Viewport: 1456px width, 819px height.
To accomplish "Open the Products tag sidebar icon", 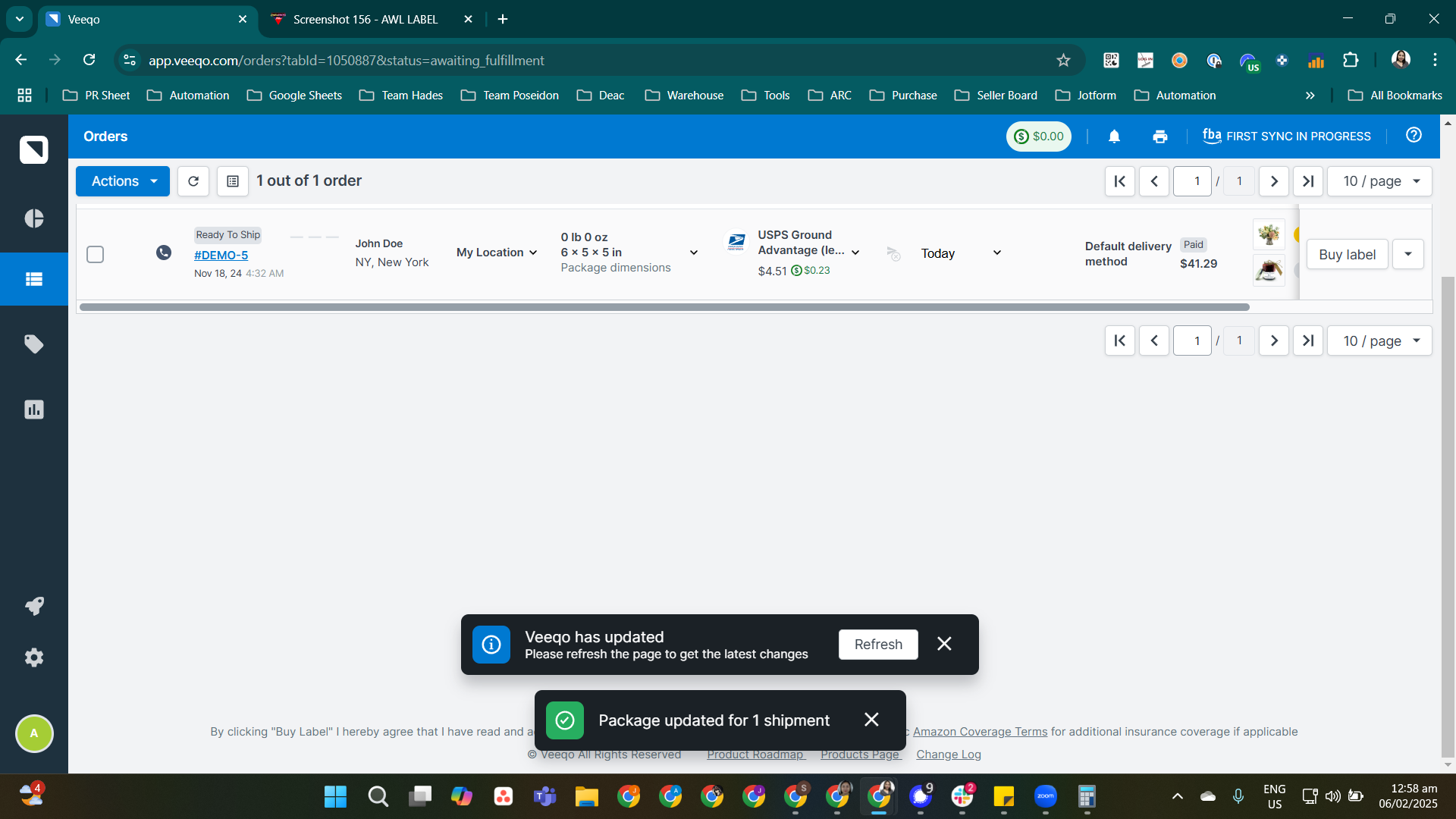I will (x=34, y=344).
